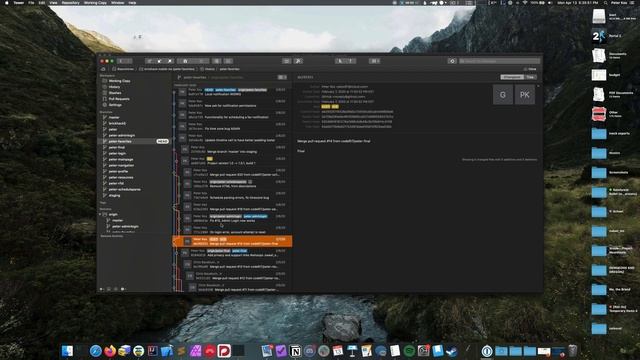Open 1Password from the Dock
Screen dimensions: 640x360
pos(487,351)
